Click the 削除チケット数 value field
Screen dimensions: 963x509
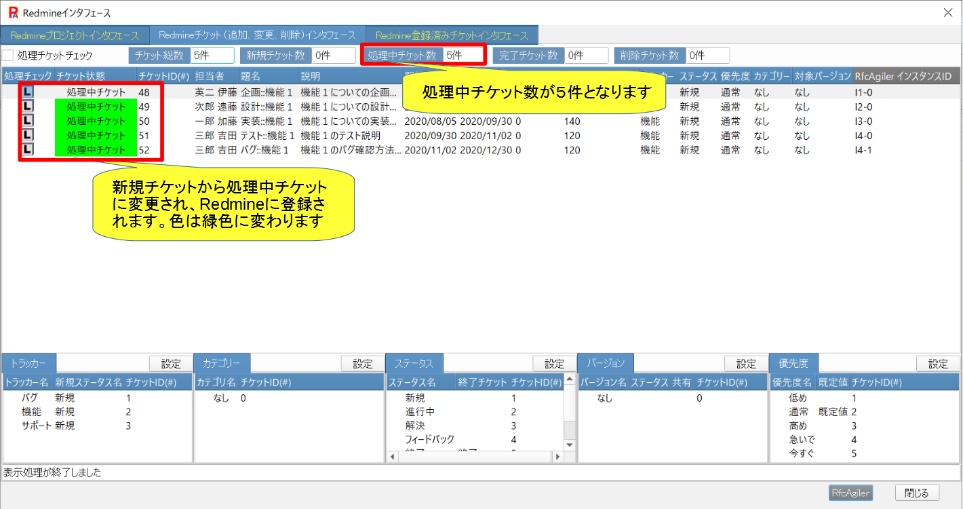click(708, 55)
